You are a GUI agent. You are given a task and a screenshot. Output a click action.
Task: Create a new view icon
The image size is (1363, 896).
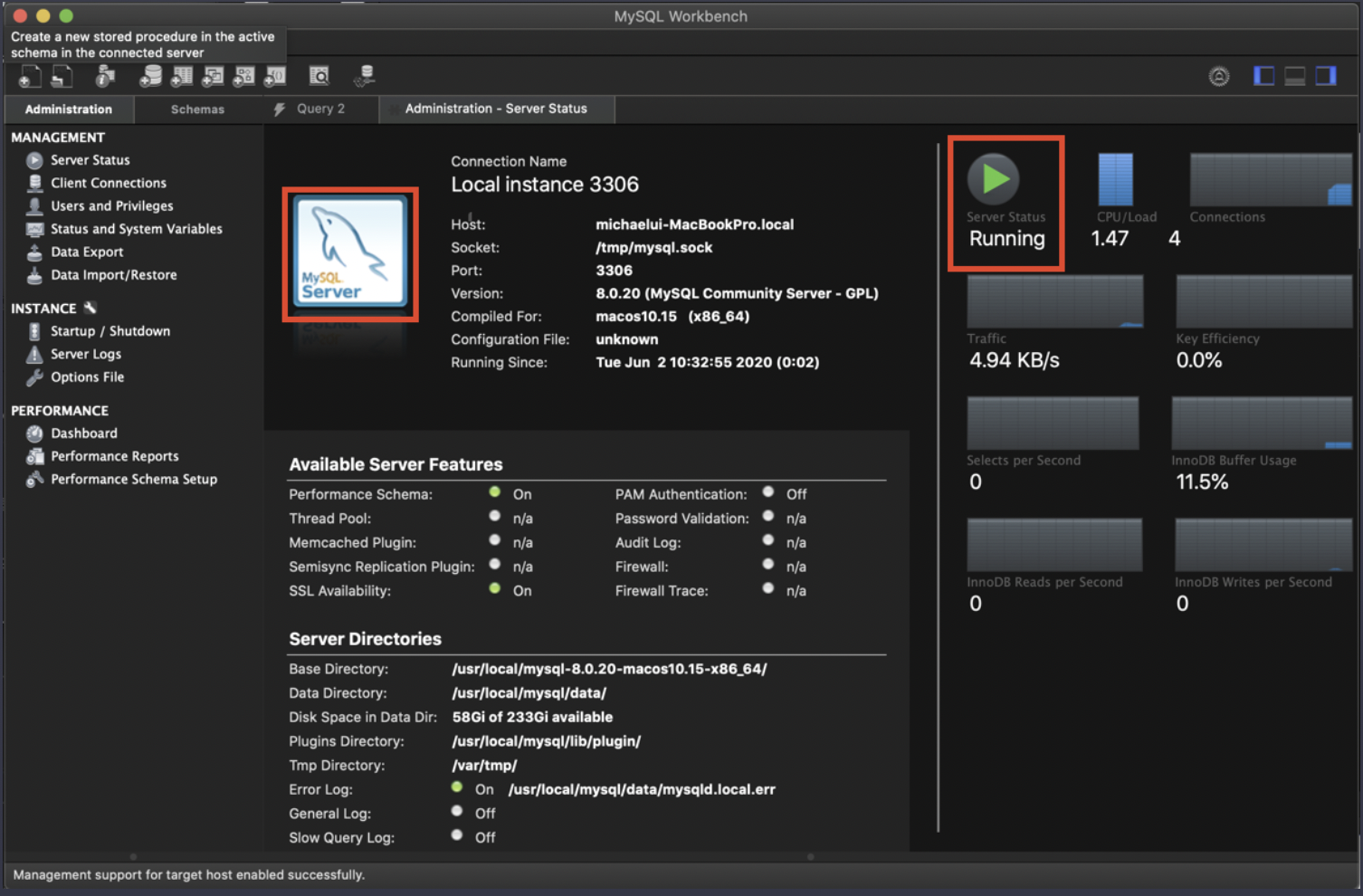click(213, 77)
